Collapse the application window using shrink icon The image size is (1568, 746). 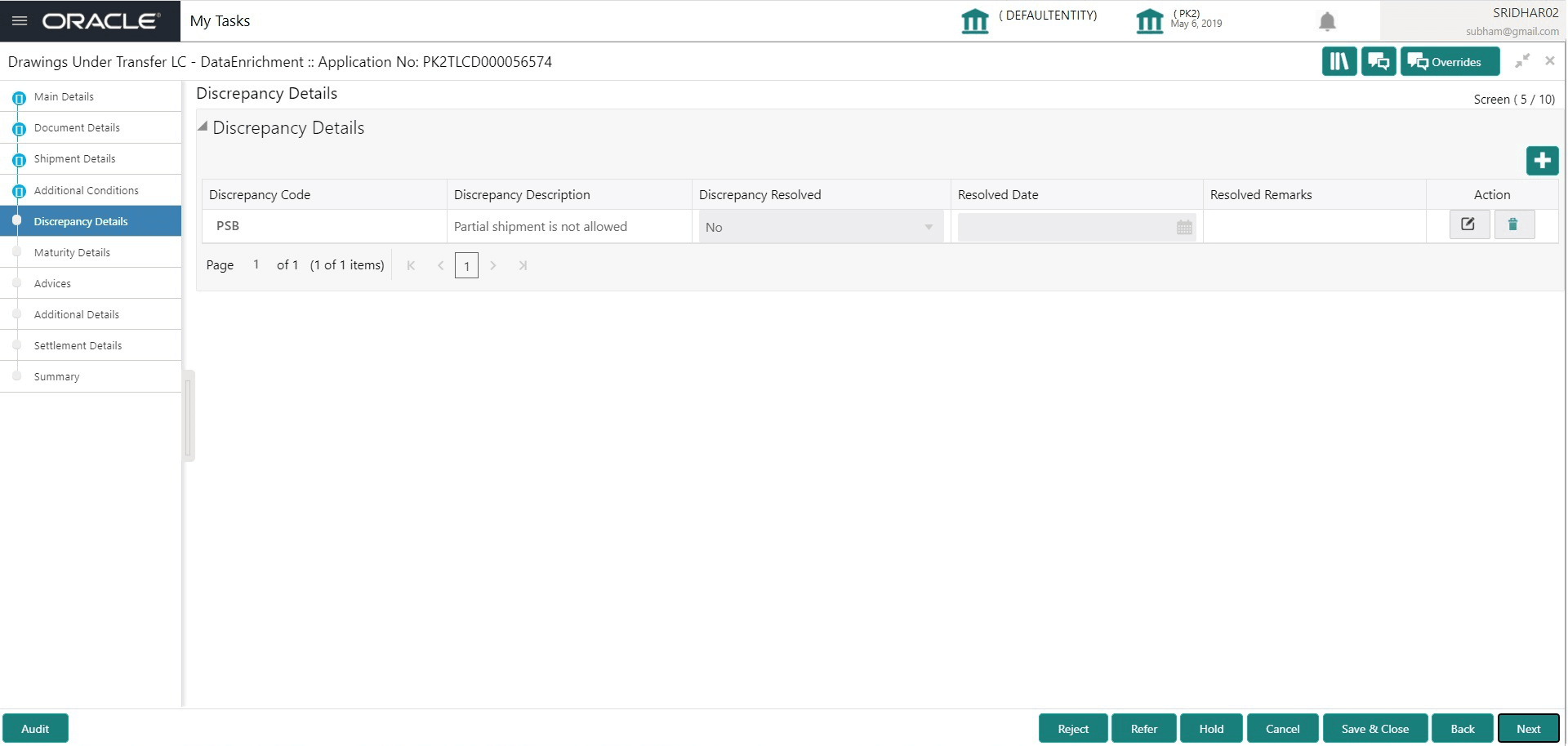point(1522,60)
